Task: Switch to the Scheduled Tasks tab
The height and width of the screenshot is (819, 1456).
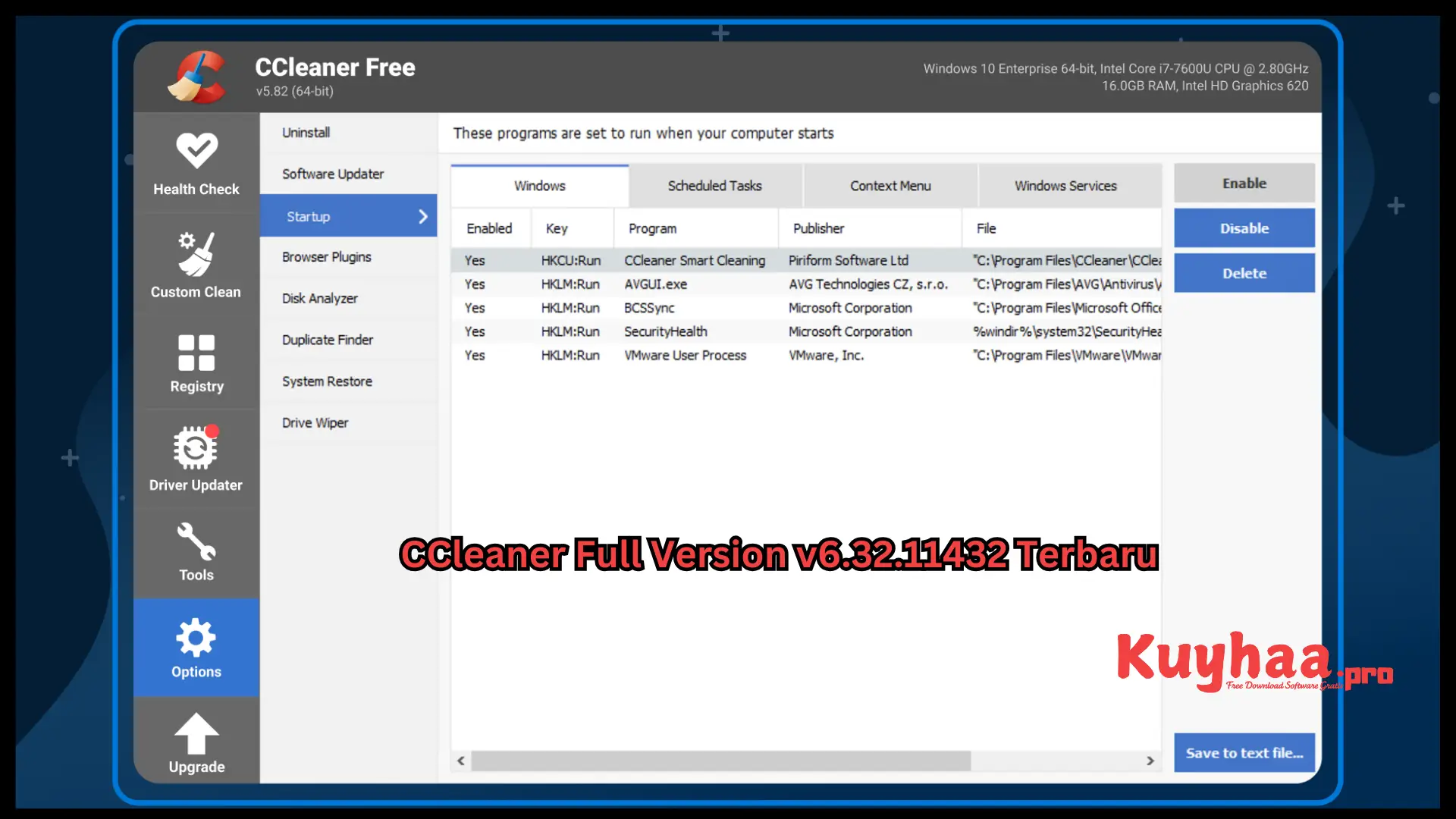Action: (x=714, y=185)
